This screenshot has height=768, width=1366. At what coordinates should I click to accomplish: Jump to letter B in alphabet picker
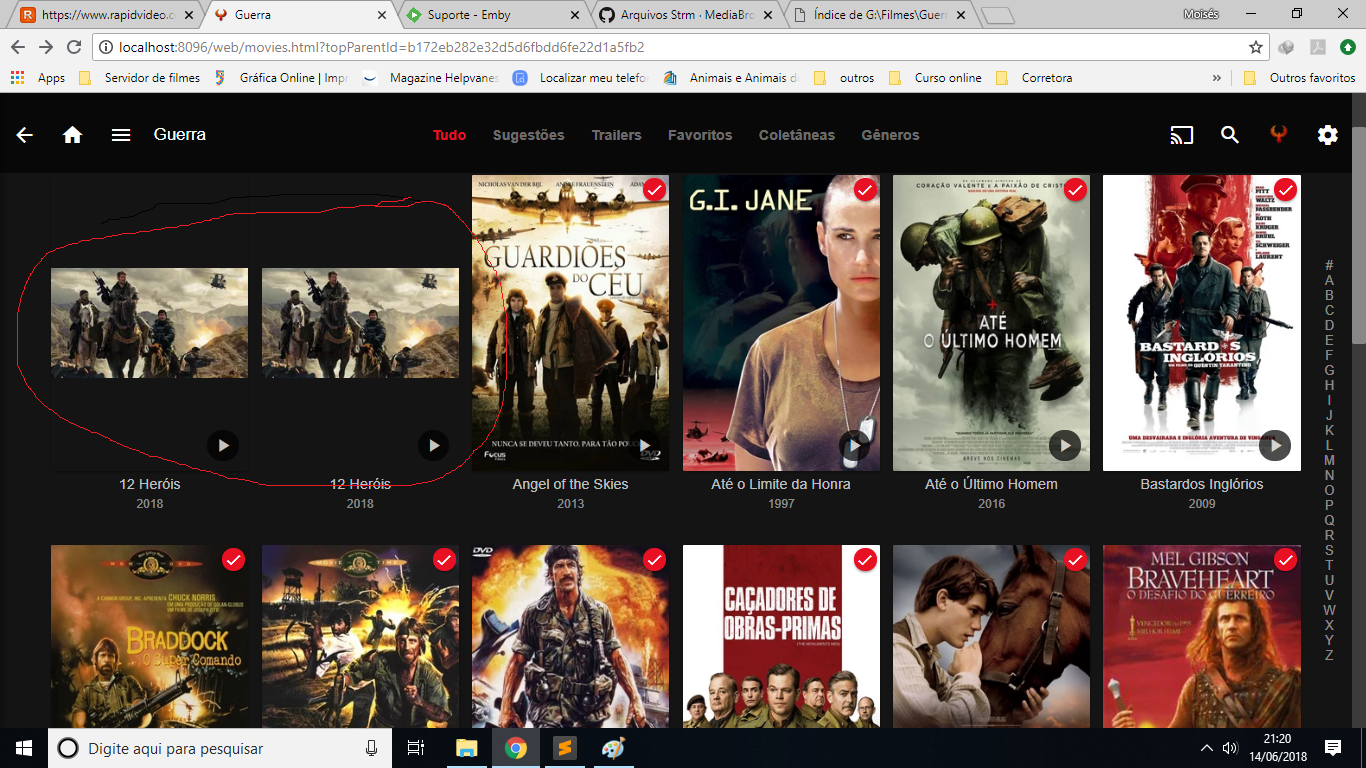point(1329,295)
